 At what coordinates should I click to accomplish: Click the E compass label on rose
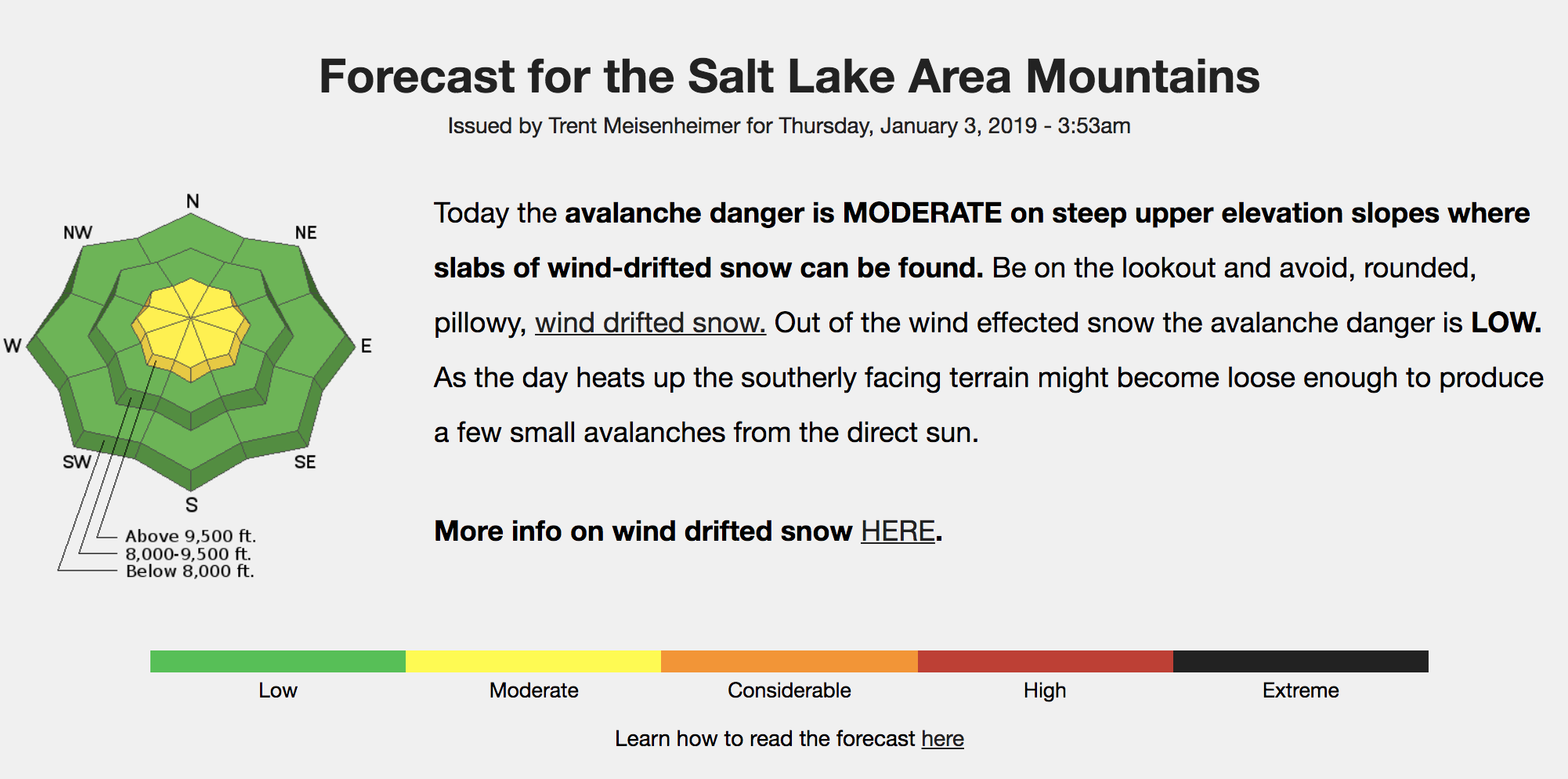click(366, 346)
